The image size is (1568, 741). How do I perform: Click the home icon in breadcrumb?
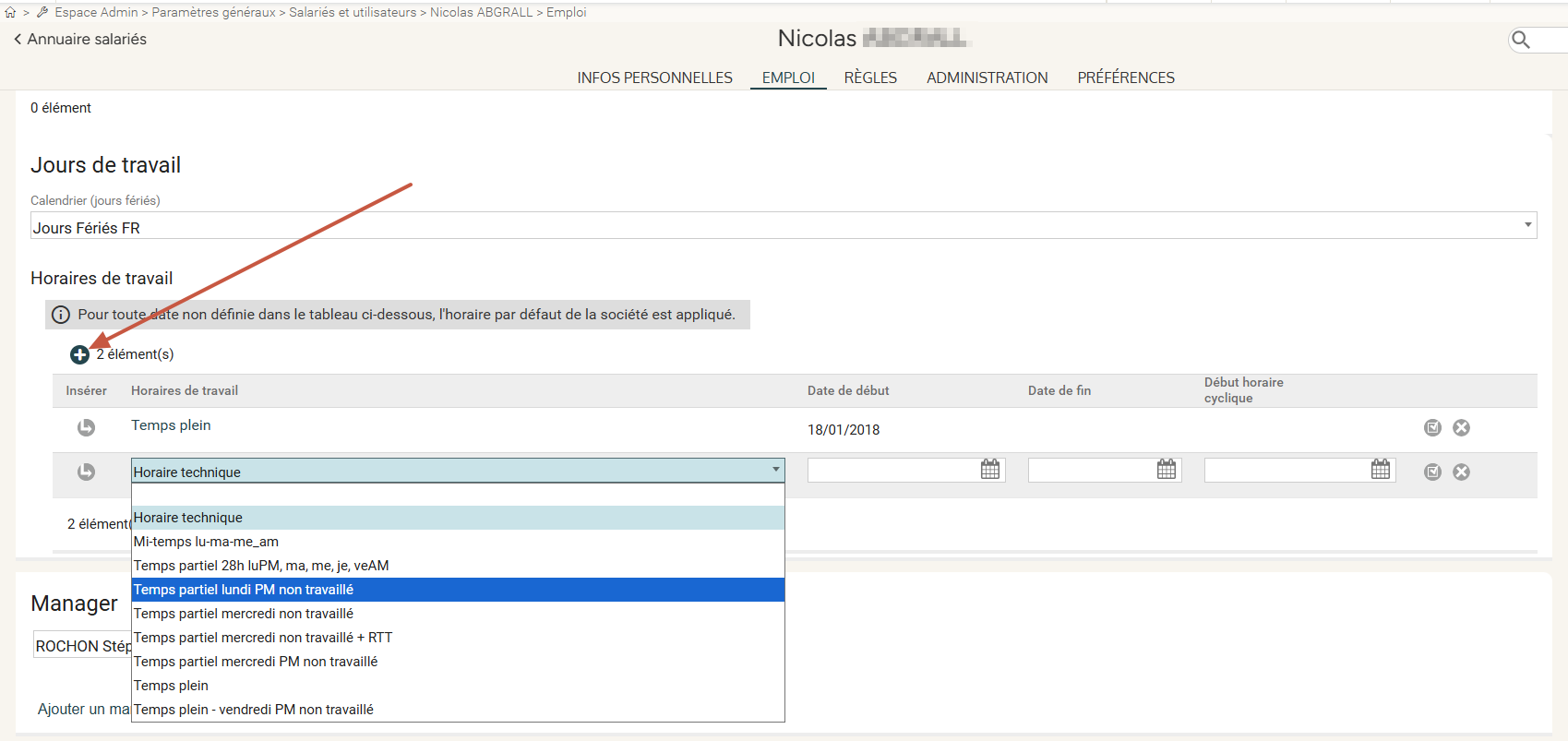coord(10,12)
